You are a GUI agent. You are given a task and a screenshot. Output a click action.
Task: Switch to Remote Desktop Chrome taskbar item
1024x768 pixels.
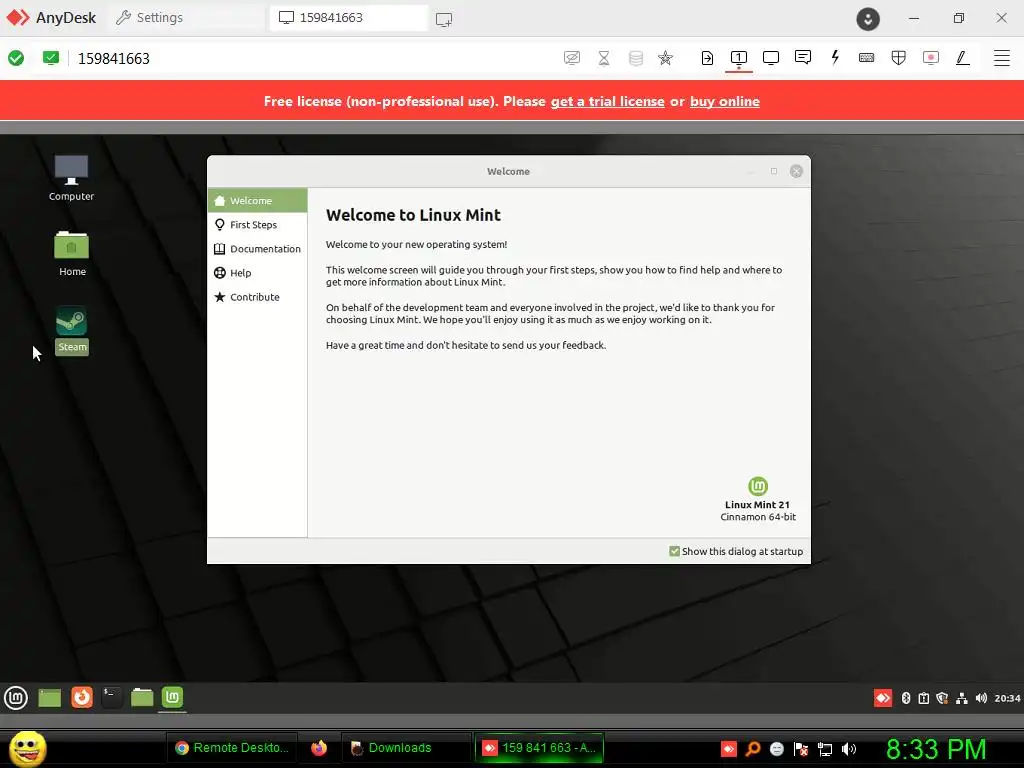[232, 748]
